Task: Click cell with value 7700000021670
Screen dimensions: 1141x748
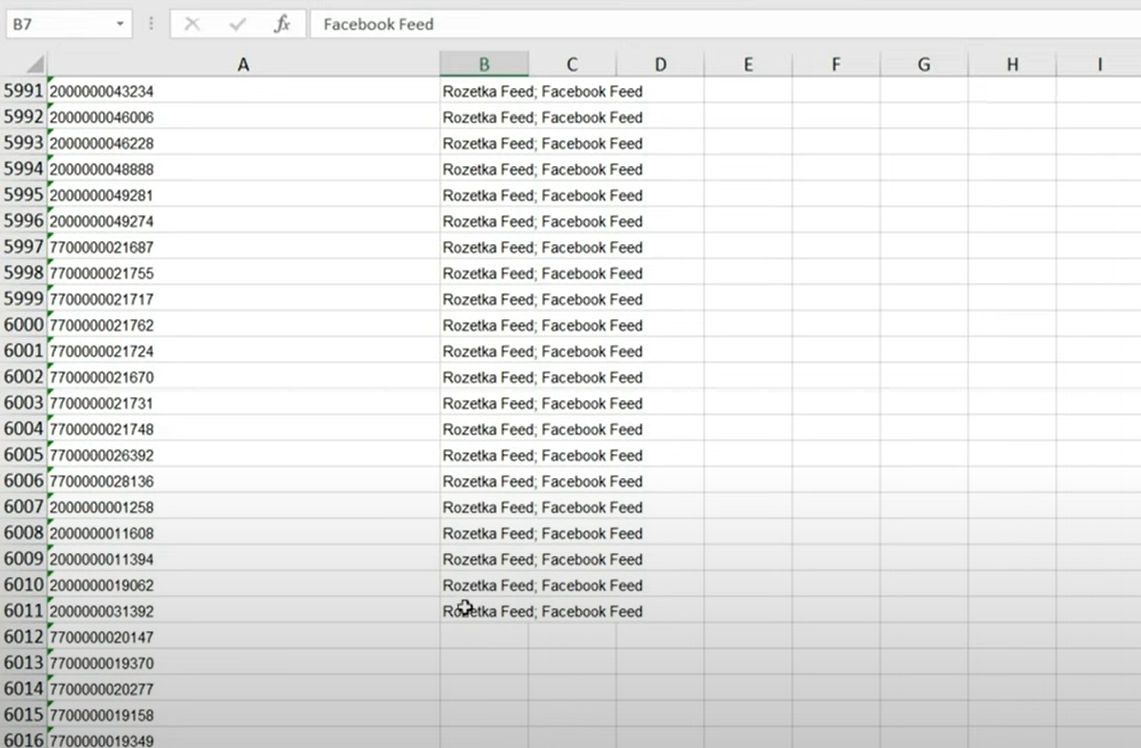Action: point(244,377)
